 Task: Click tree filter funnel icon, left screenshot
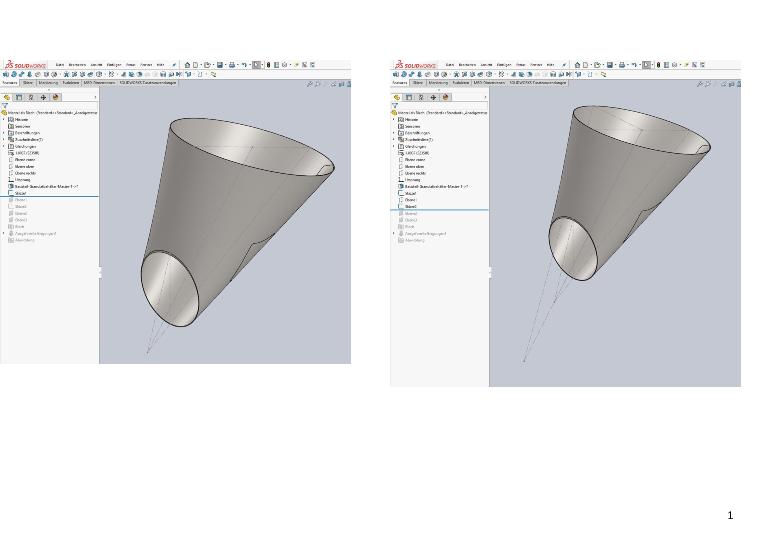pos(5,105)
